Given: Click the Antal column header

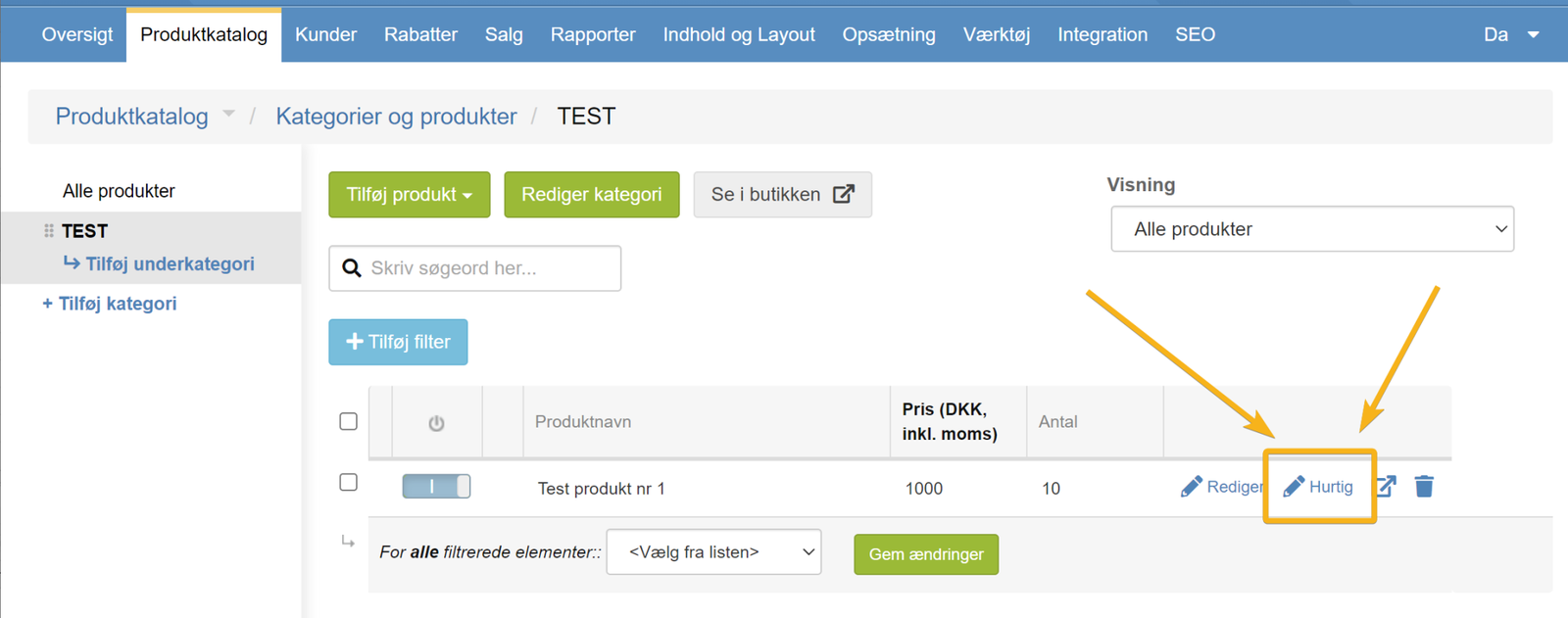Looking at the screenshot, I should (x=1058, y=422).
